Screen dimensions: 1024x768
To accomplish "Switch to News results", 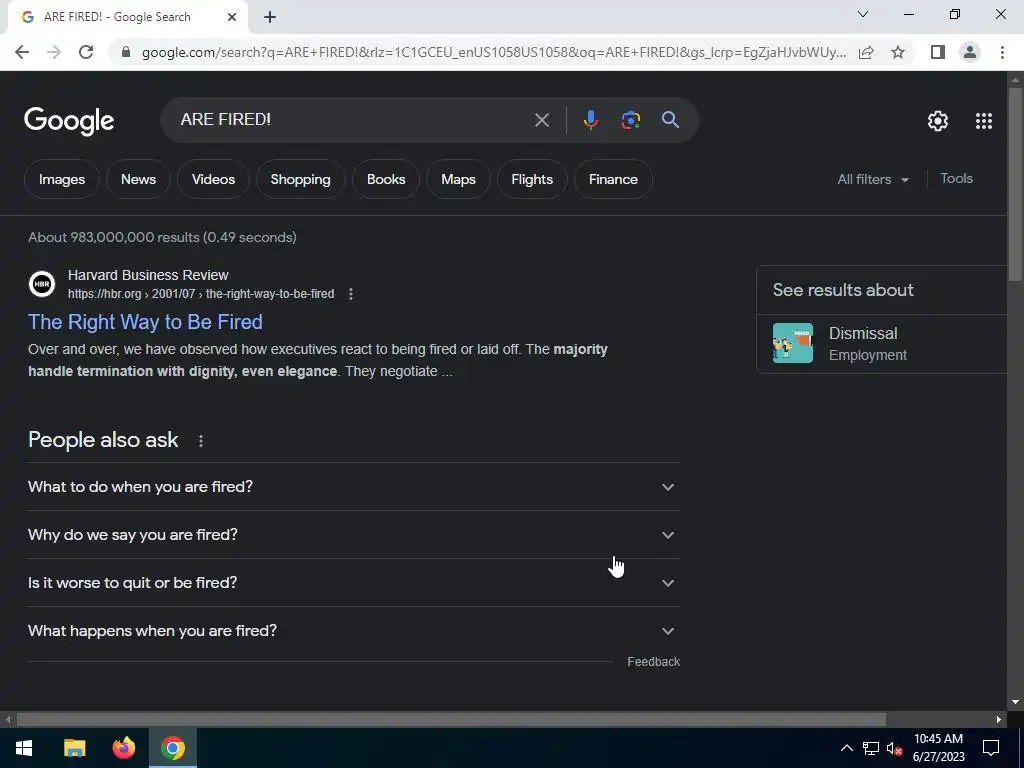I will pos(138,179).
